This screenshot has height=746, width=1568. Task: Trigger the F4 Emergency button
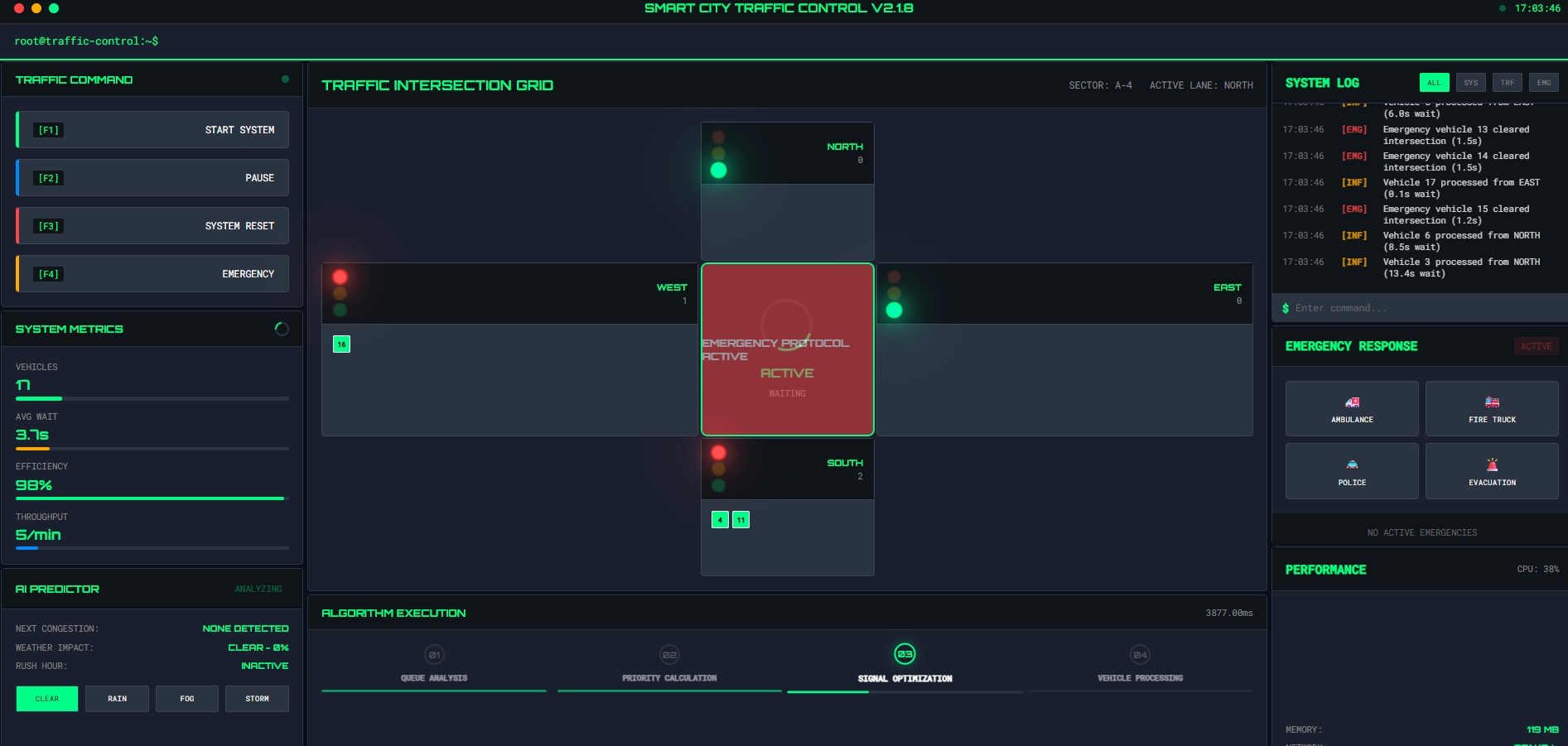point(152,274)
